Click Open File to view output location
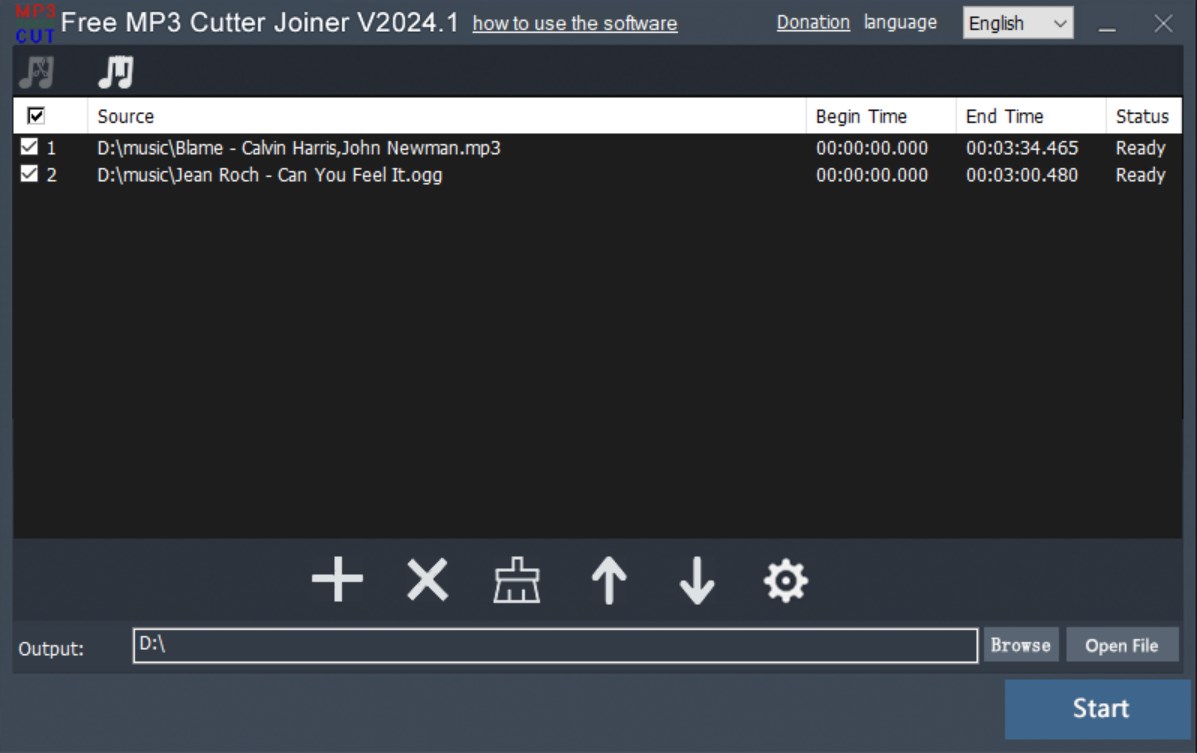The image size is (1197, 753). point(1122,644)
